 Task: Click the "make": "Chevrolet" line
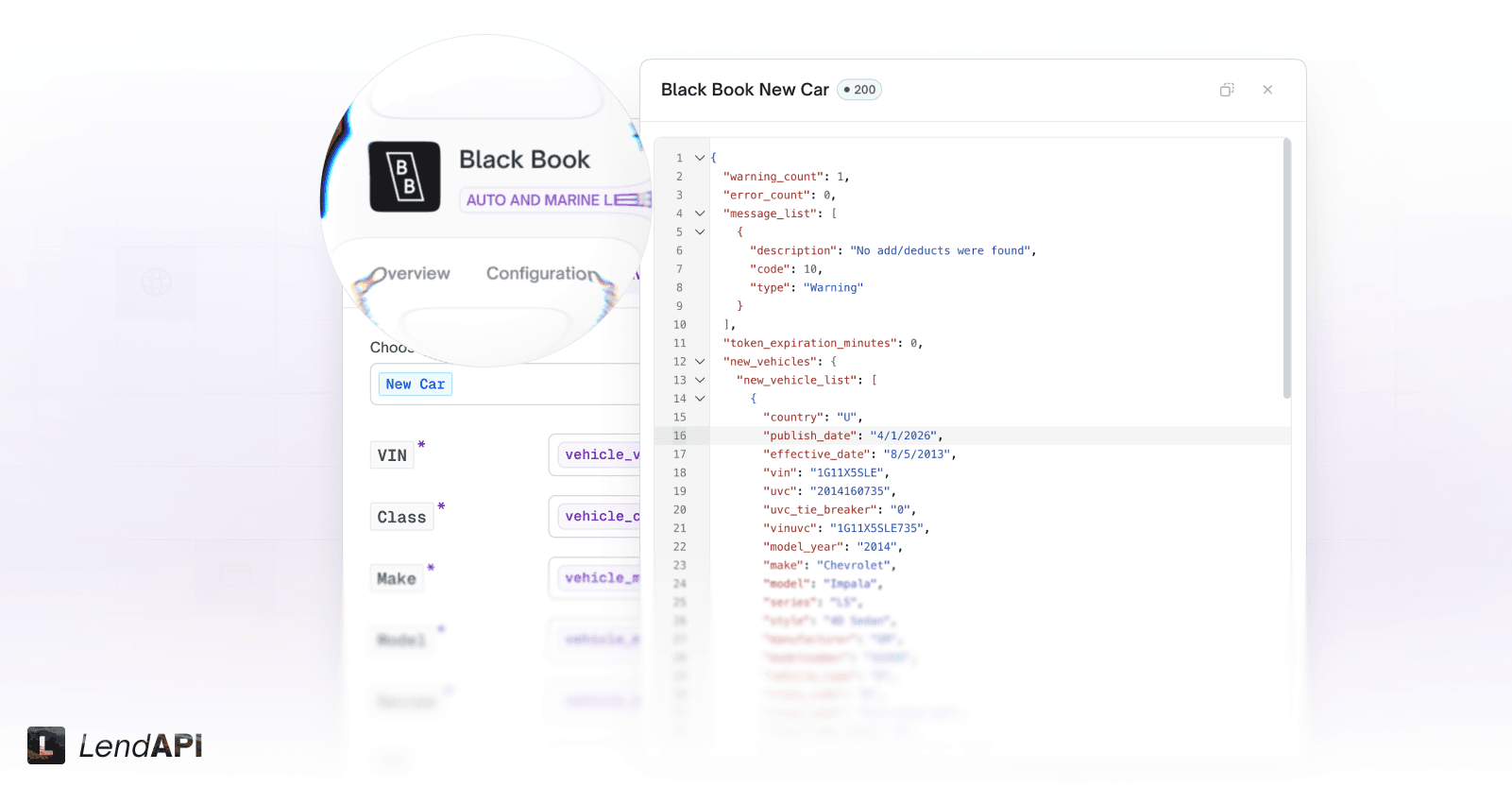[x=829, y=565]
